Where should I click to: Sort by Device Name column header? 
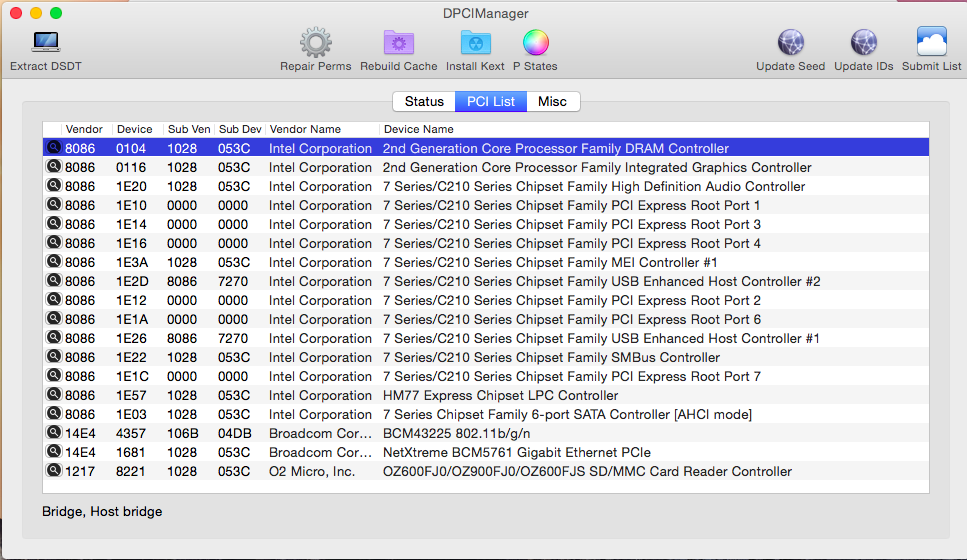pos(418,129)
